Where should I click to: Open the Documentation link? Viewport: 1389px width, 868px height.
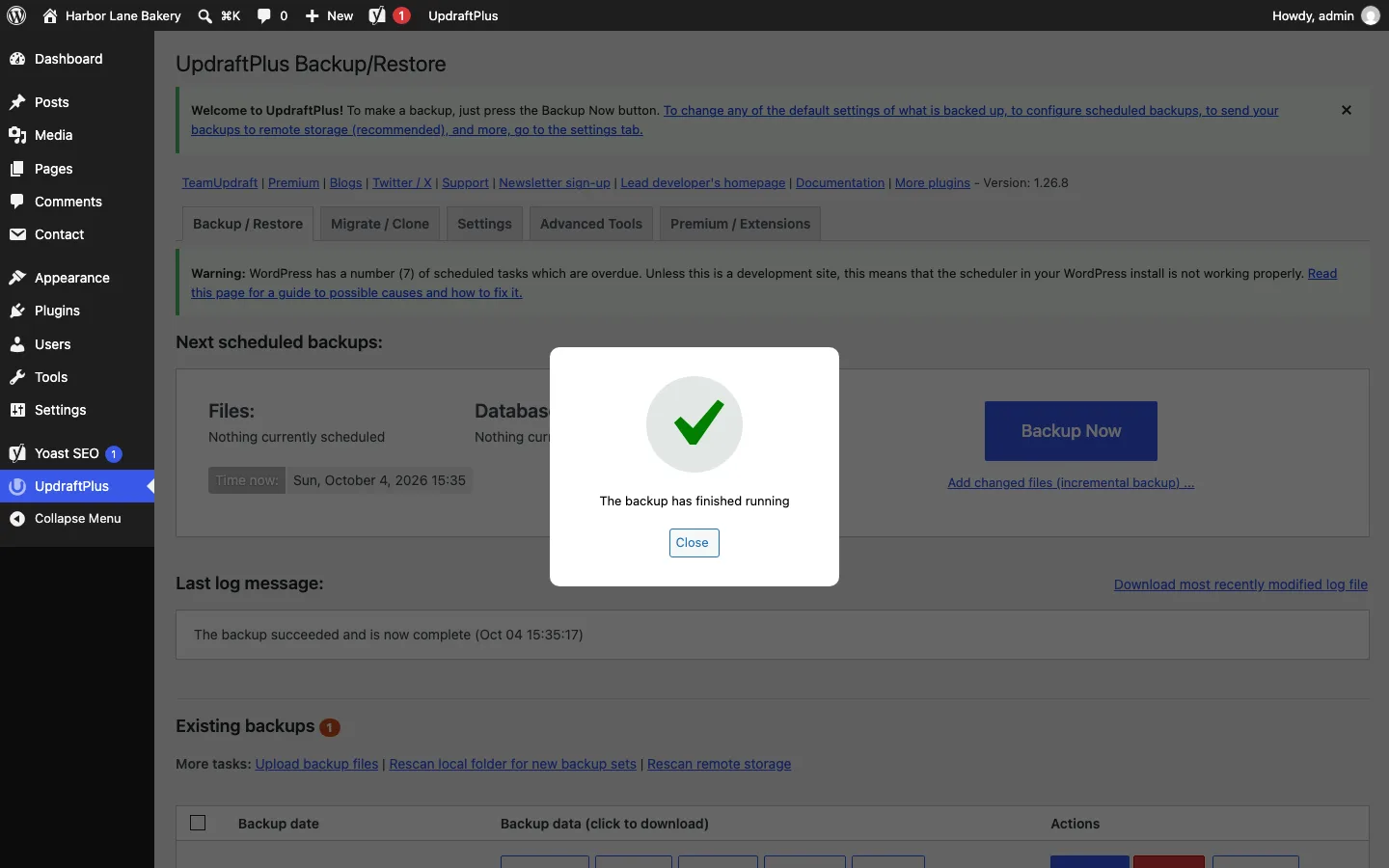click(x=840, y=183)
